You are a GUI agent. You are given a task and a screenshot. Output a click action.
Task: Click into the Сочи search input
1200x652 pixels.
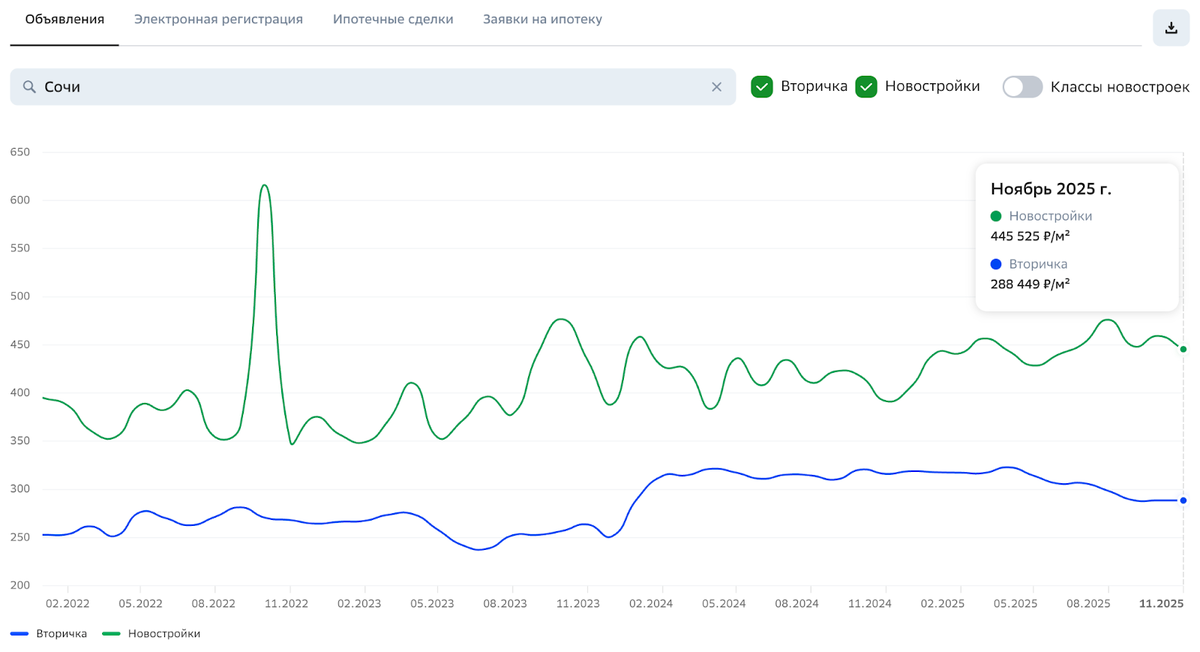pos(370,87)
